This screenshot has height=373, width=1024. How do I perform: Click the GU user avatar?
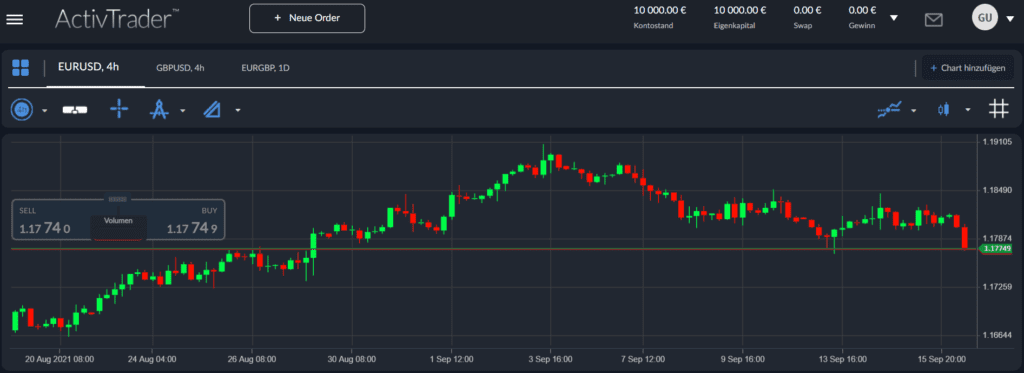(x=985, y=18)
